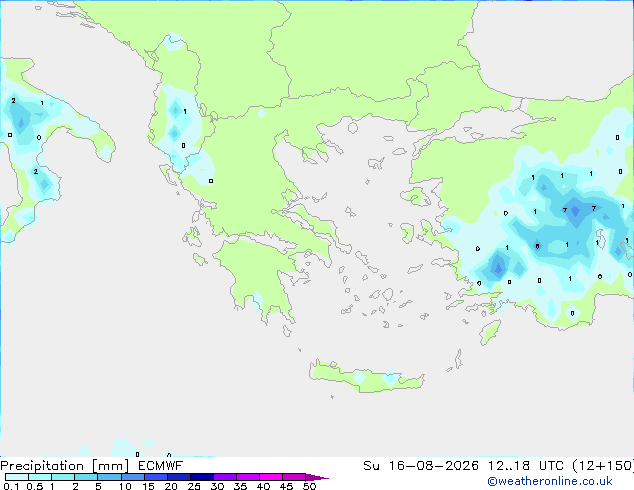Click the 2–5 mm legend swatch
The image size is (634, 490).
coord(86,477)
